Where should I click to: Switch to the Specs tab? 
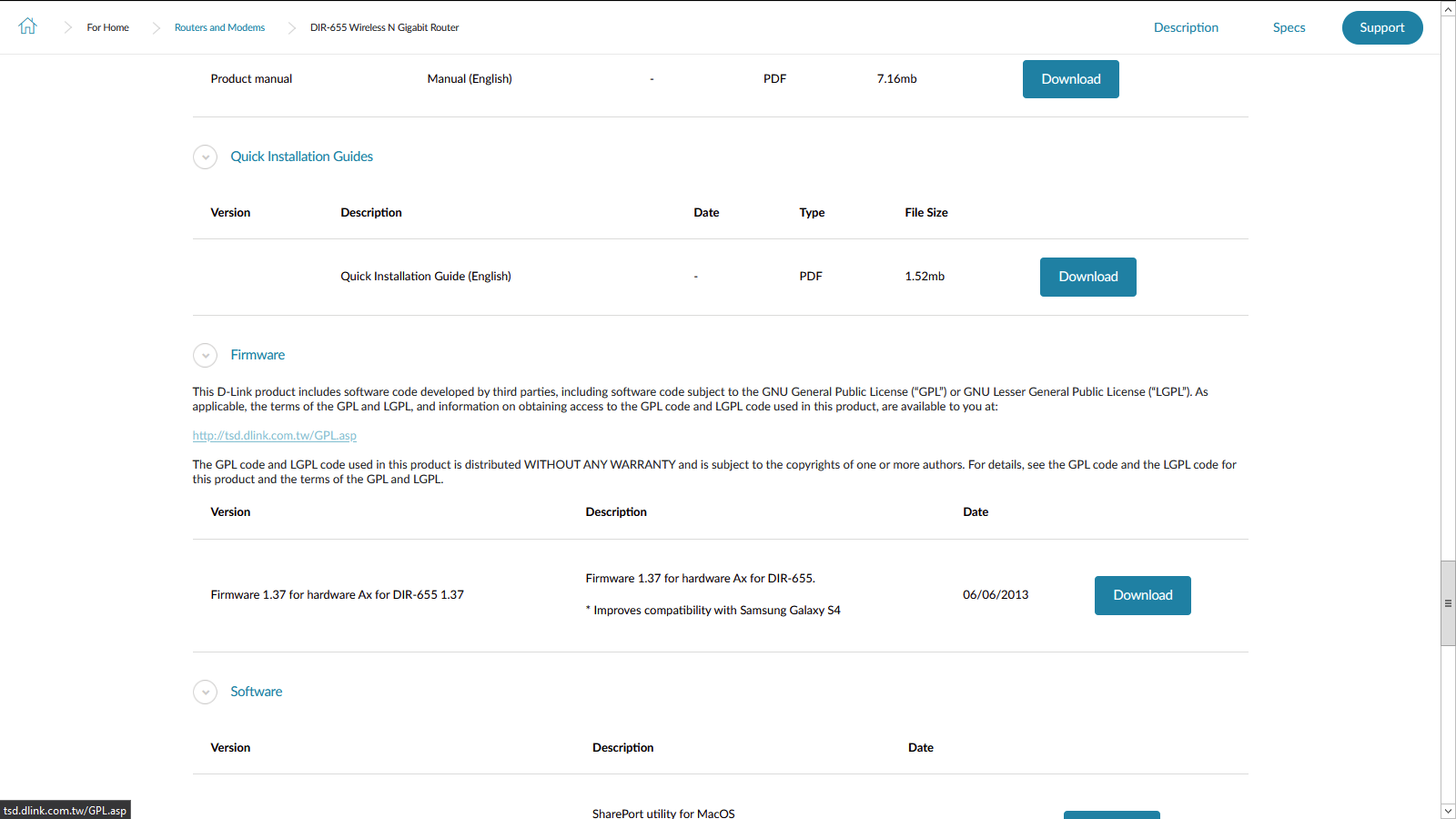tap(1289, 27)
